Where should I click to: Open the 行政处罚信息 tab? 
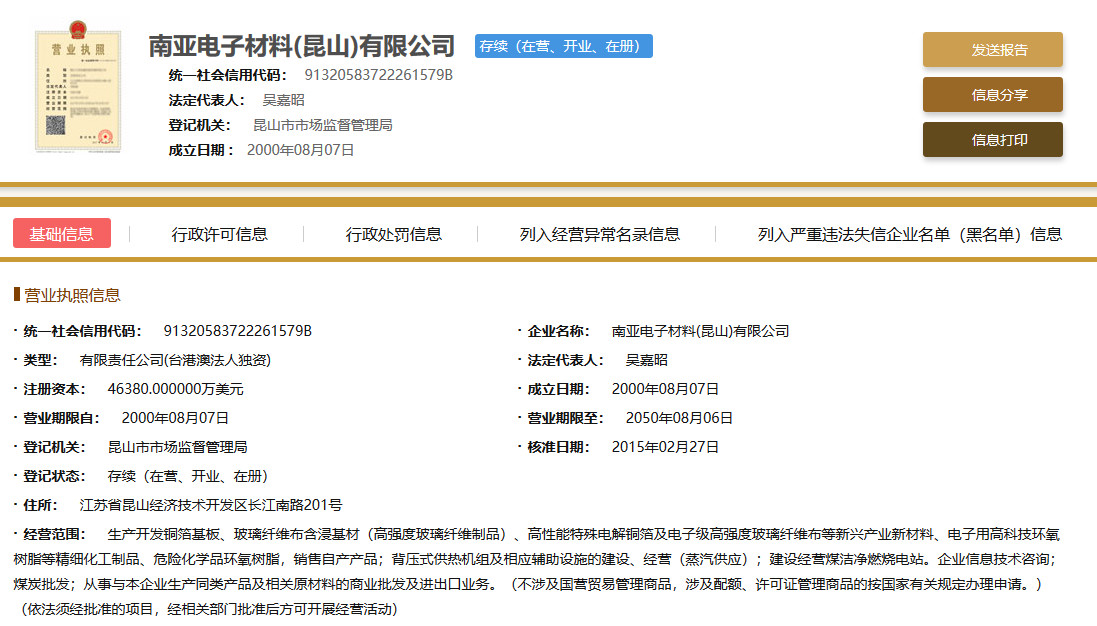393,234
